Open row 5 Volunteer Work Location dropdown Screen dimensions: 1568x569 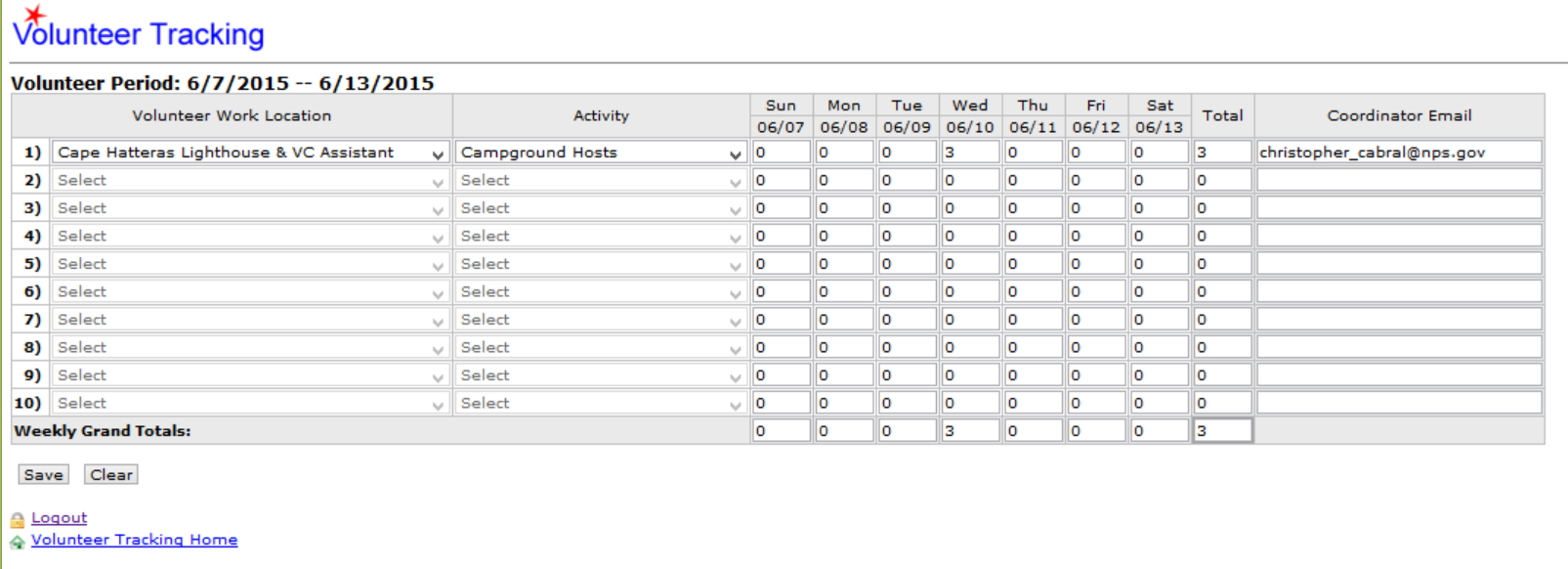coord(250,264)
